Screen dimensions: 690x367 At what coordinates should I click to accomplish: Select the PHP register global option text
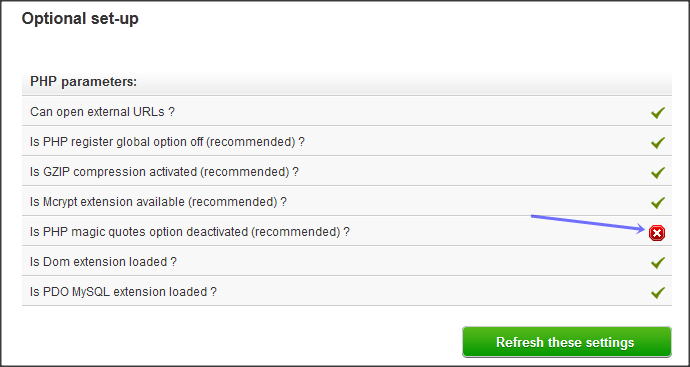point(167,142)
